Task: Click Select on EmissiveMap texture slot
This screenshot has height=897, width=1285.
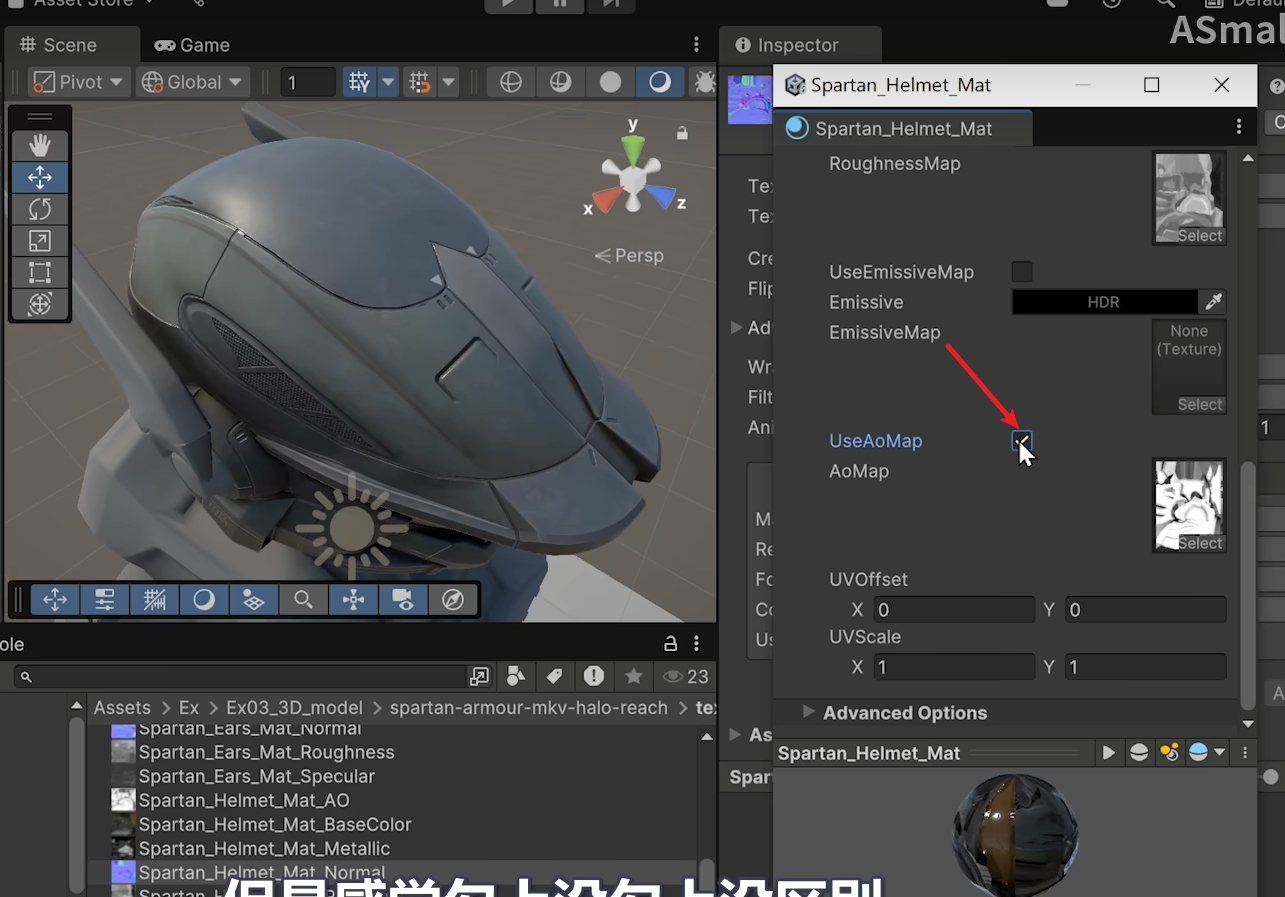Action: pyautogui.click(x=1200, y=405)
